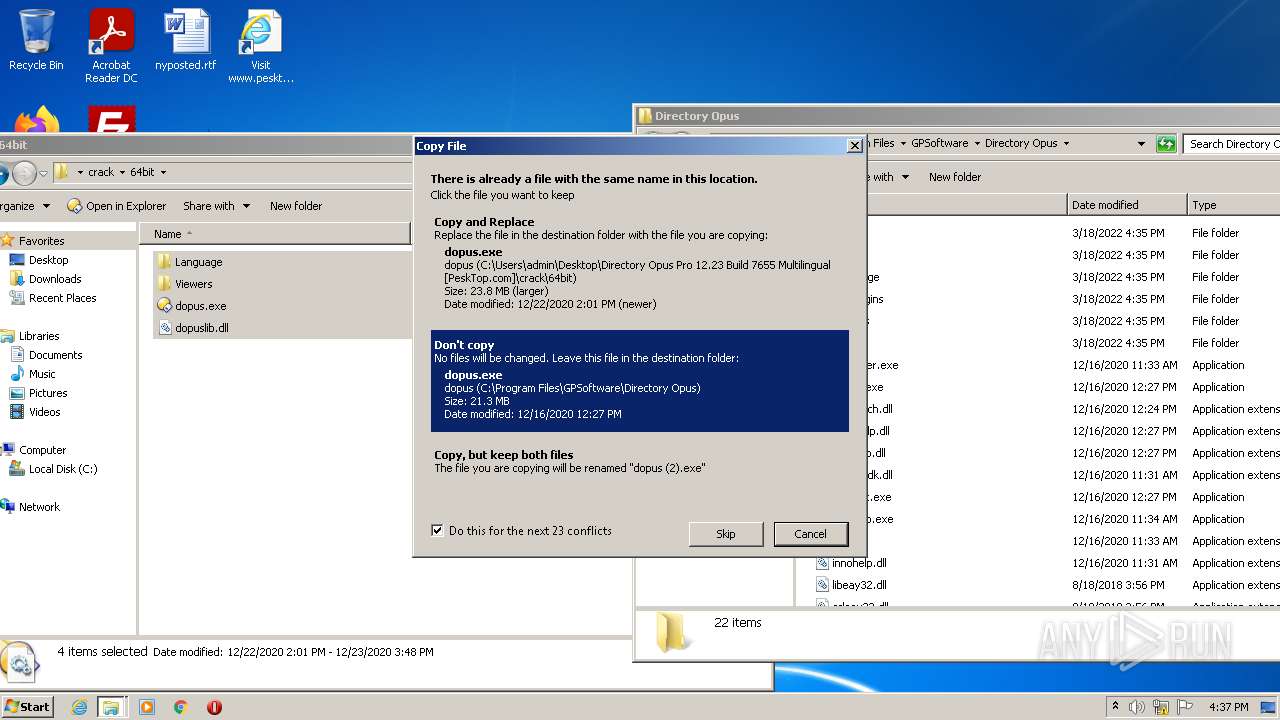This screenshot has width=1280, height=720.
Task: Click the Cancel button in Copy File dialog
Action: [x=810, y=534]
